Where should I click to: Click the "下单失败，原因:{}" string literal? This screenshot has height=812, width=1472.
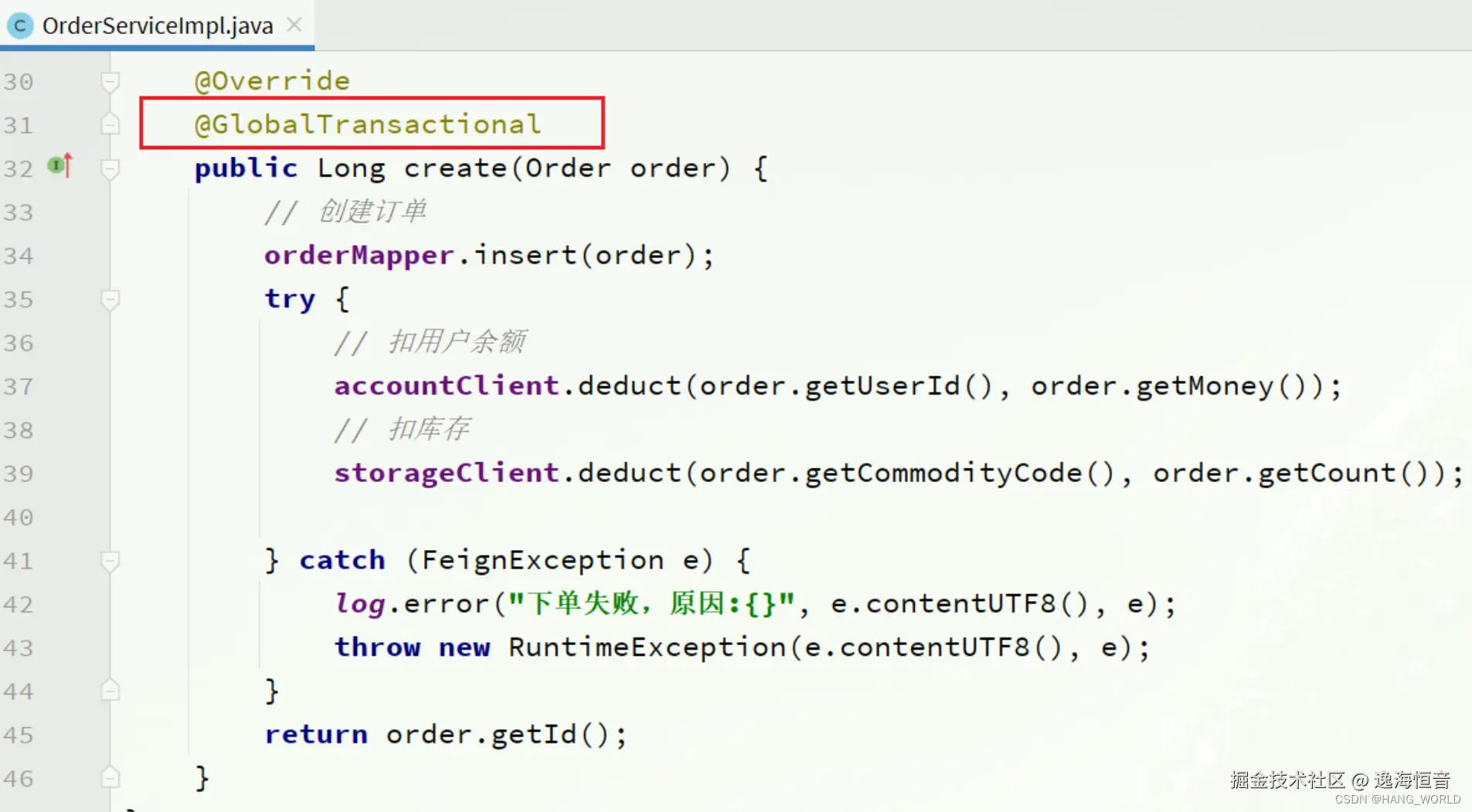[x=651, y=603]
